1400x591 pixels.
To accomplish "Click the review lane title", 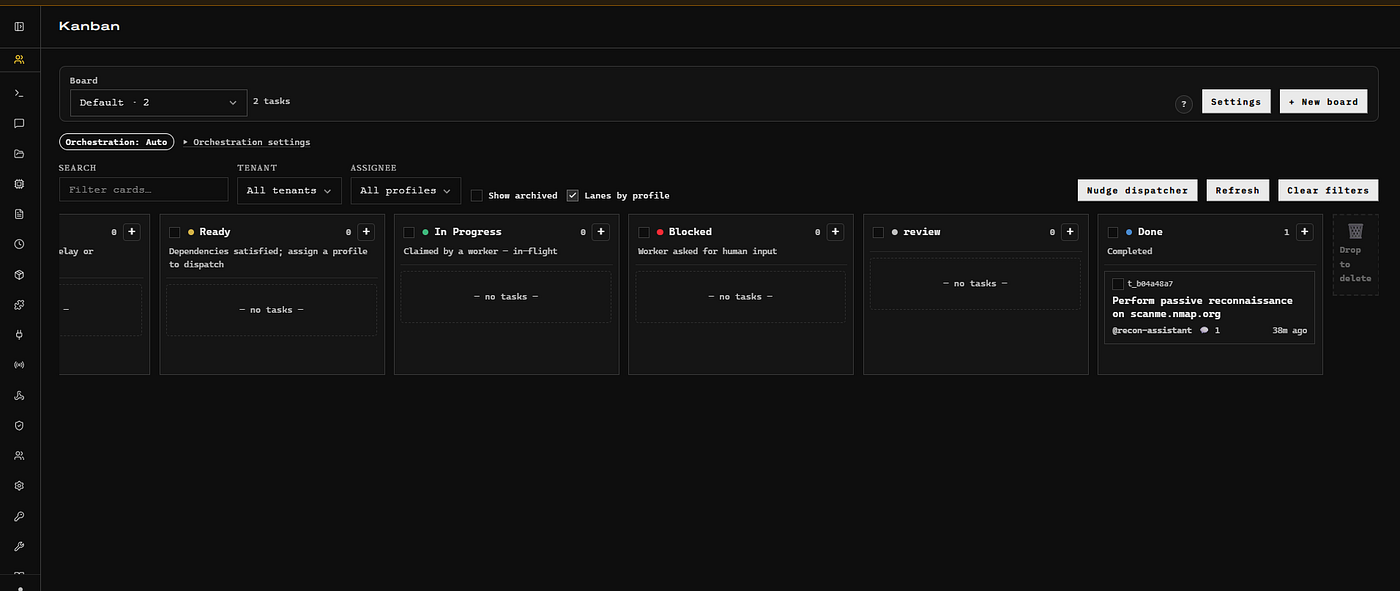I will click(x=922, y=232).
